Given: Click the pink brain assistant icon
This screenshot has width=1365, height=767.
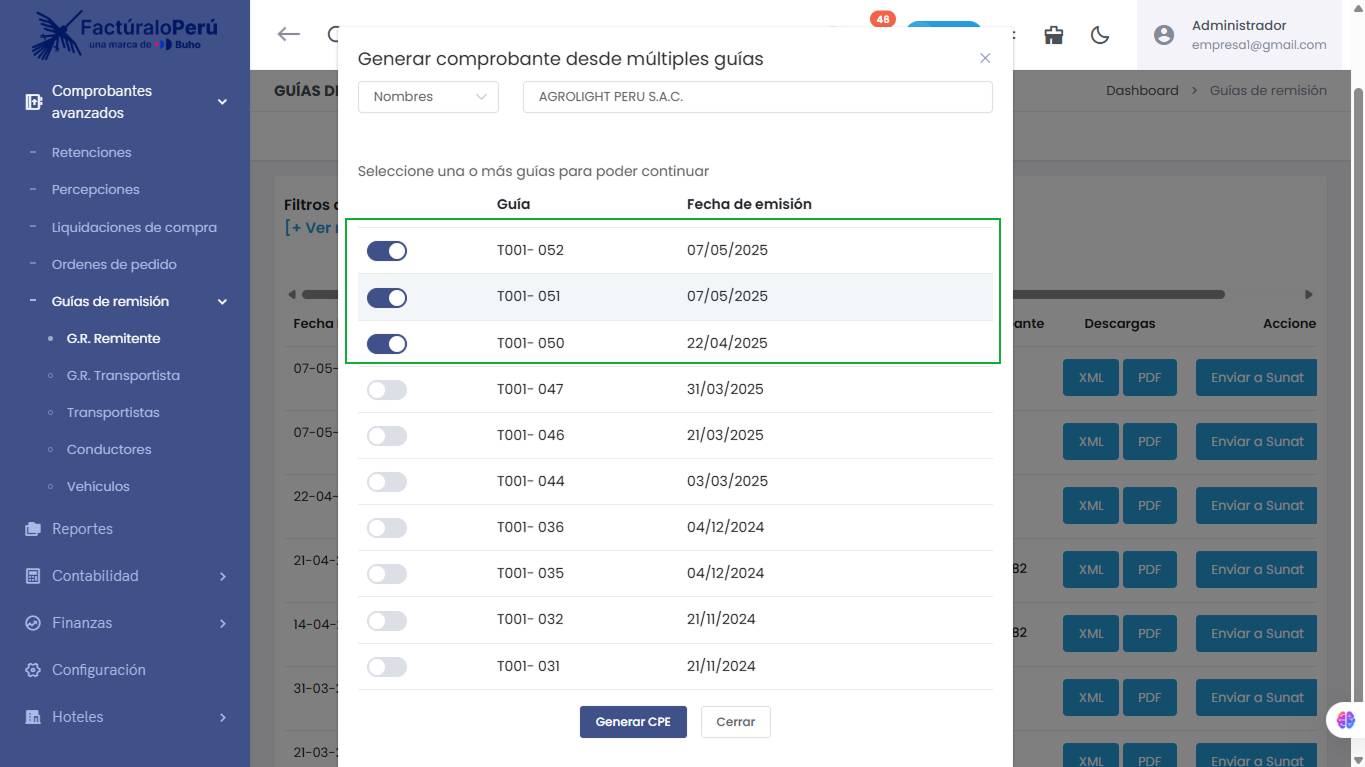Looking at the screenshot, I should point(1345,719).
